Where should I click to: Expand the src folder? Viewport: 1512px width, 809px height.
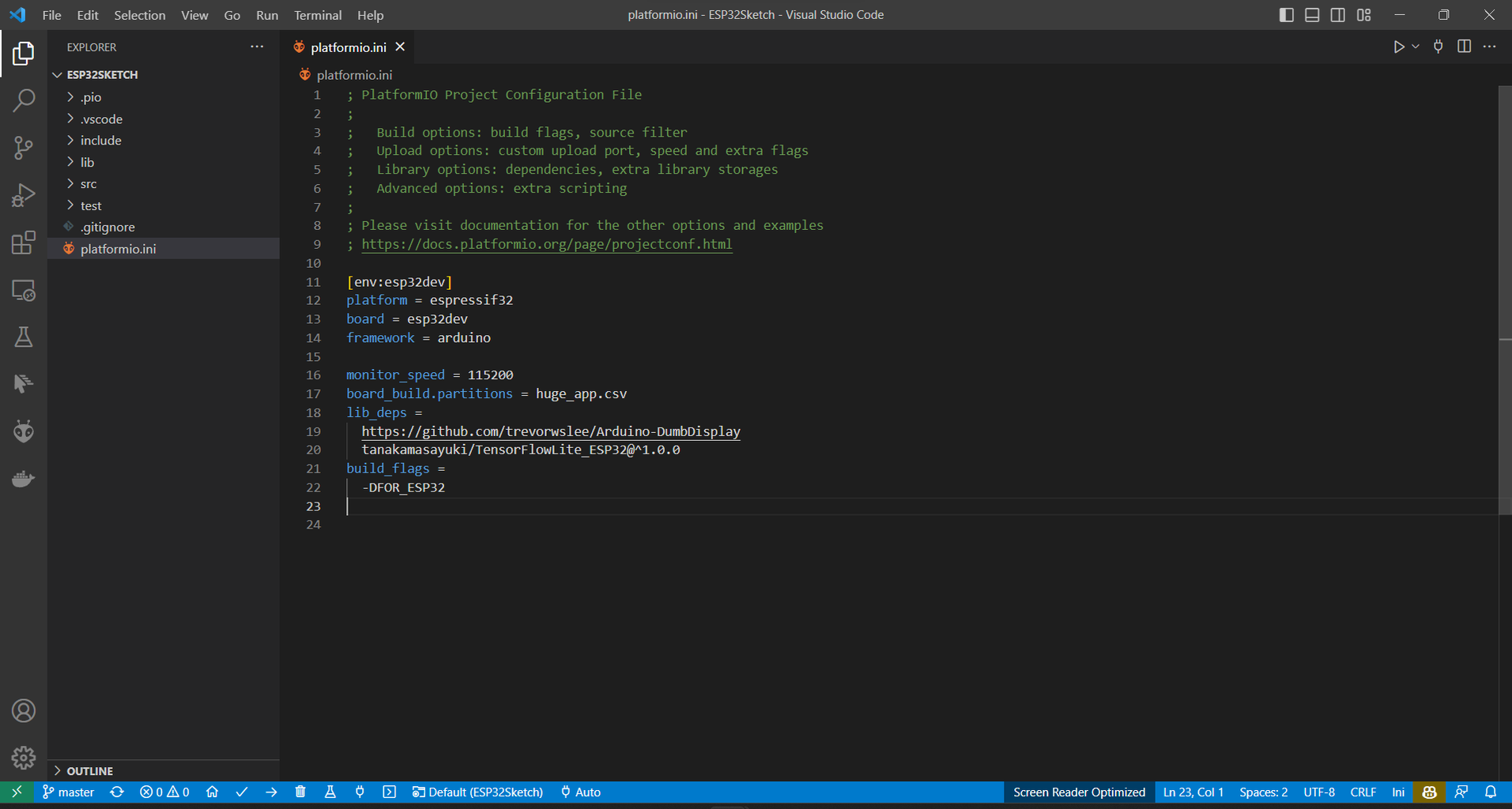[89, 183]
